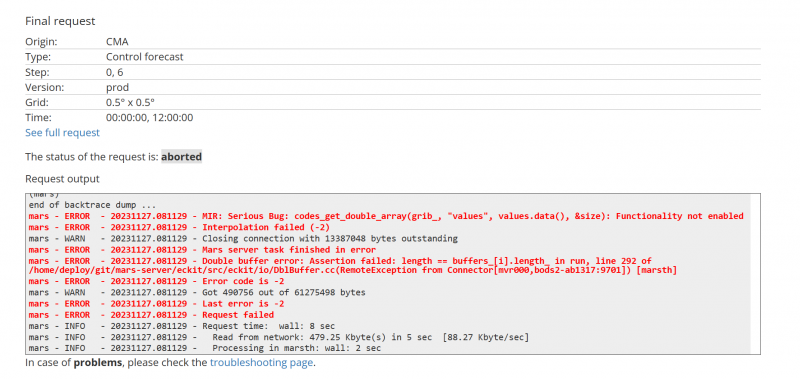
Task: Select the Origin value "CMA"
Action: pos(117,42)
